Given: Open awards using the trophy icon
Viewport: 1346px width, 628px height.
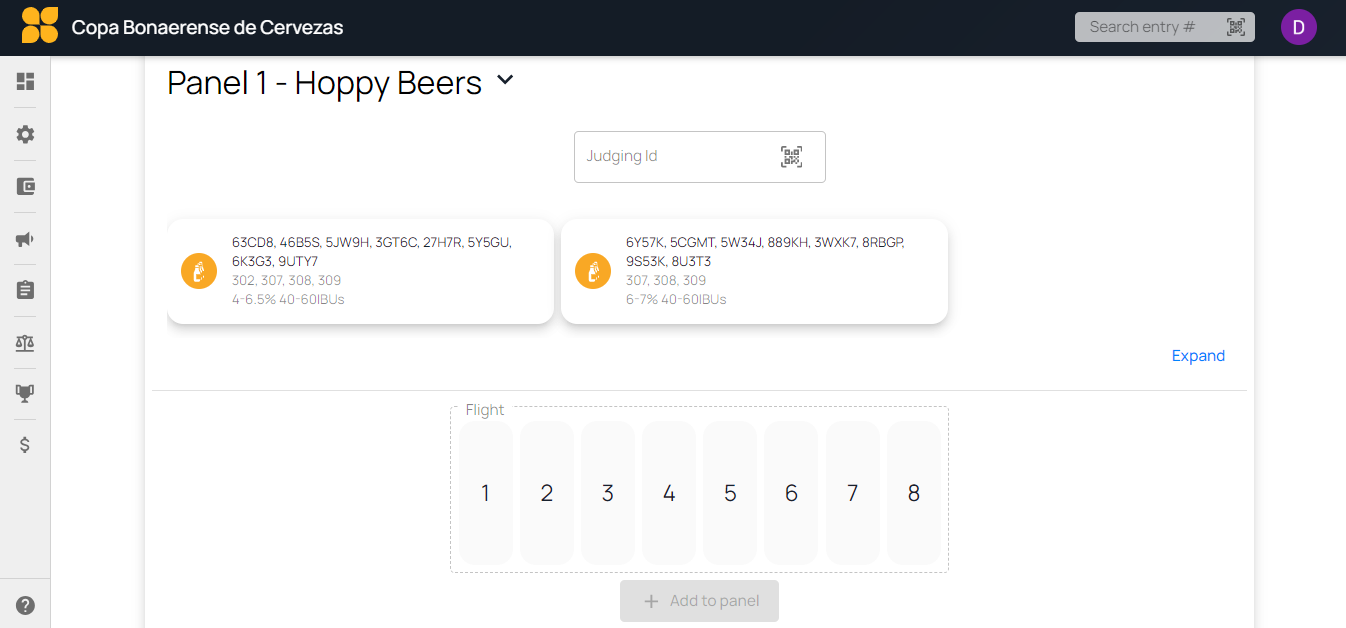Looking at the screenshot, I should pyautogui.click(x=24, y=393).
